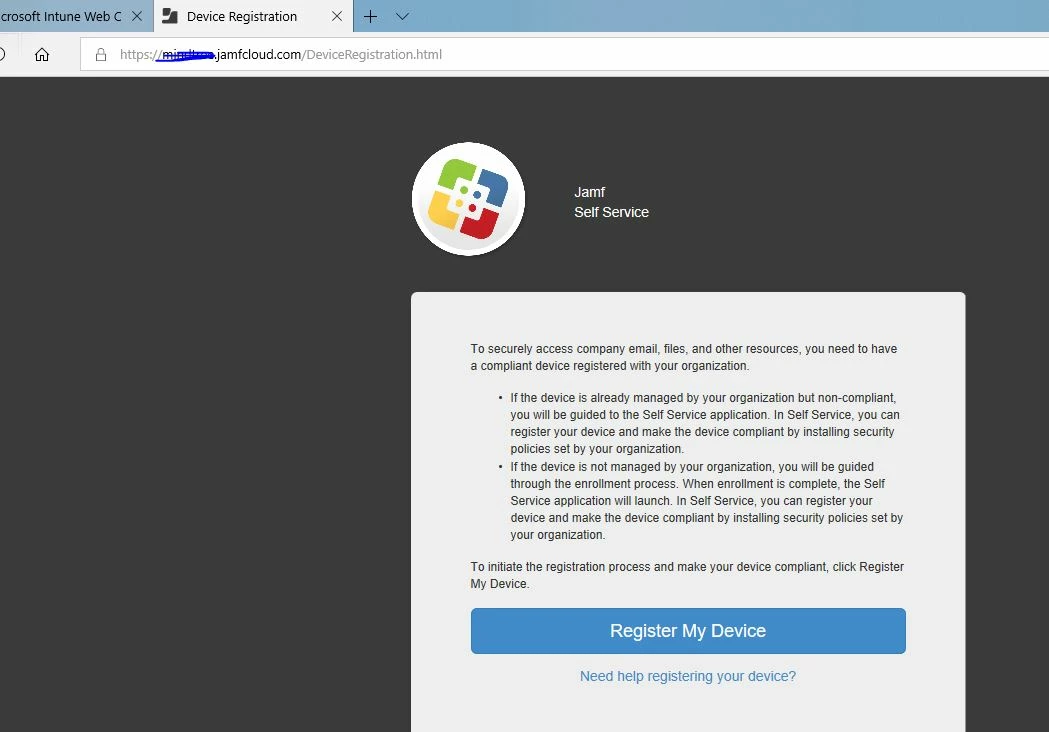Click the text 'To initiate the registration process'
This screenshot has width=1049, height=732.
pos(687,575)
